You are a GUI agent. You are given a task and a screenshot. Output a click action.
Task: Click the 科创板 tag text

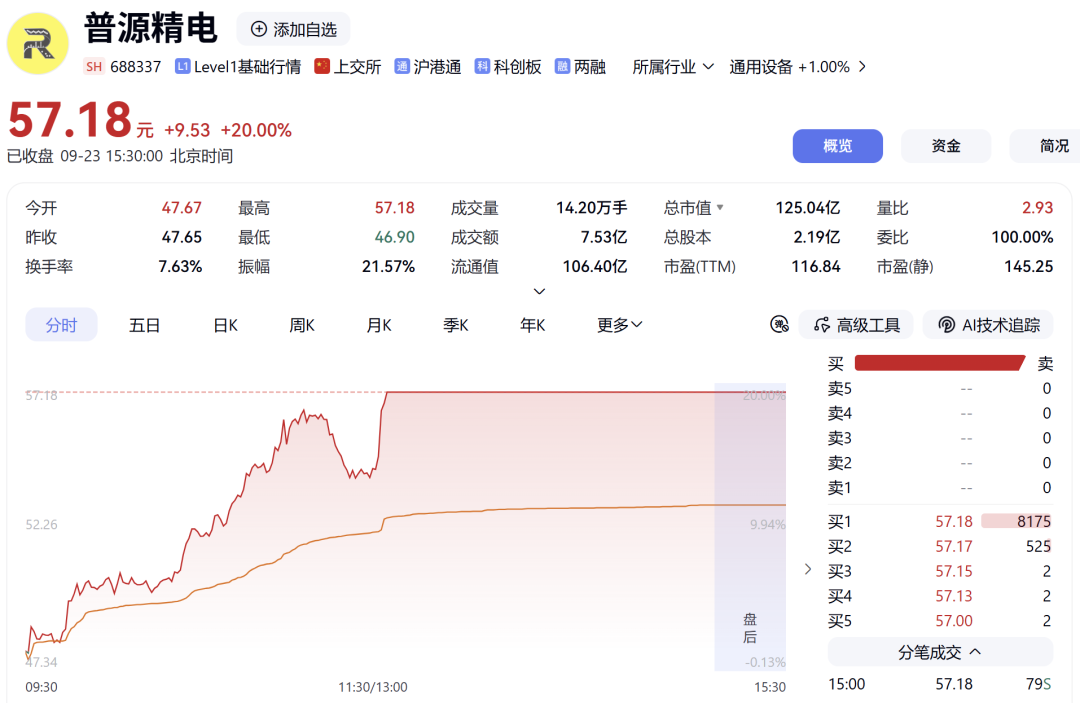(517, 67)
